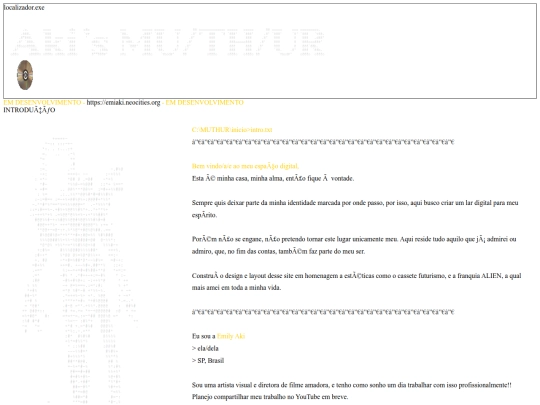This screenshot has width=540, height=405.
Task: Click the https://emiaki.neocities.org address text
Action: [123, 103]
